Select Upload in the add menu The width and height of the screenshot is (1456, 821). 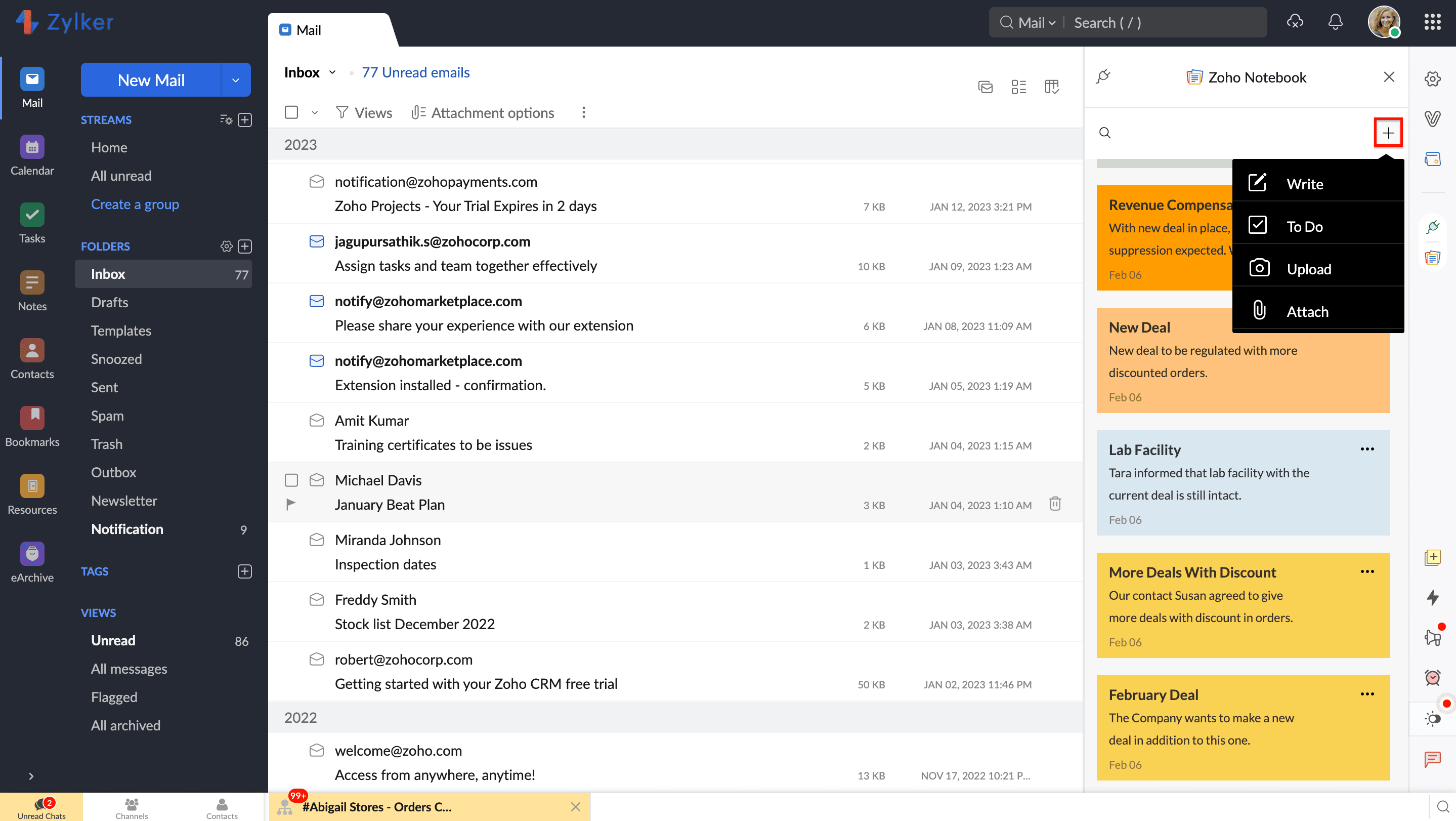[x=1308, y=269]
